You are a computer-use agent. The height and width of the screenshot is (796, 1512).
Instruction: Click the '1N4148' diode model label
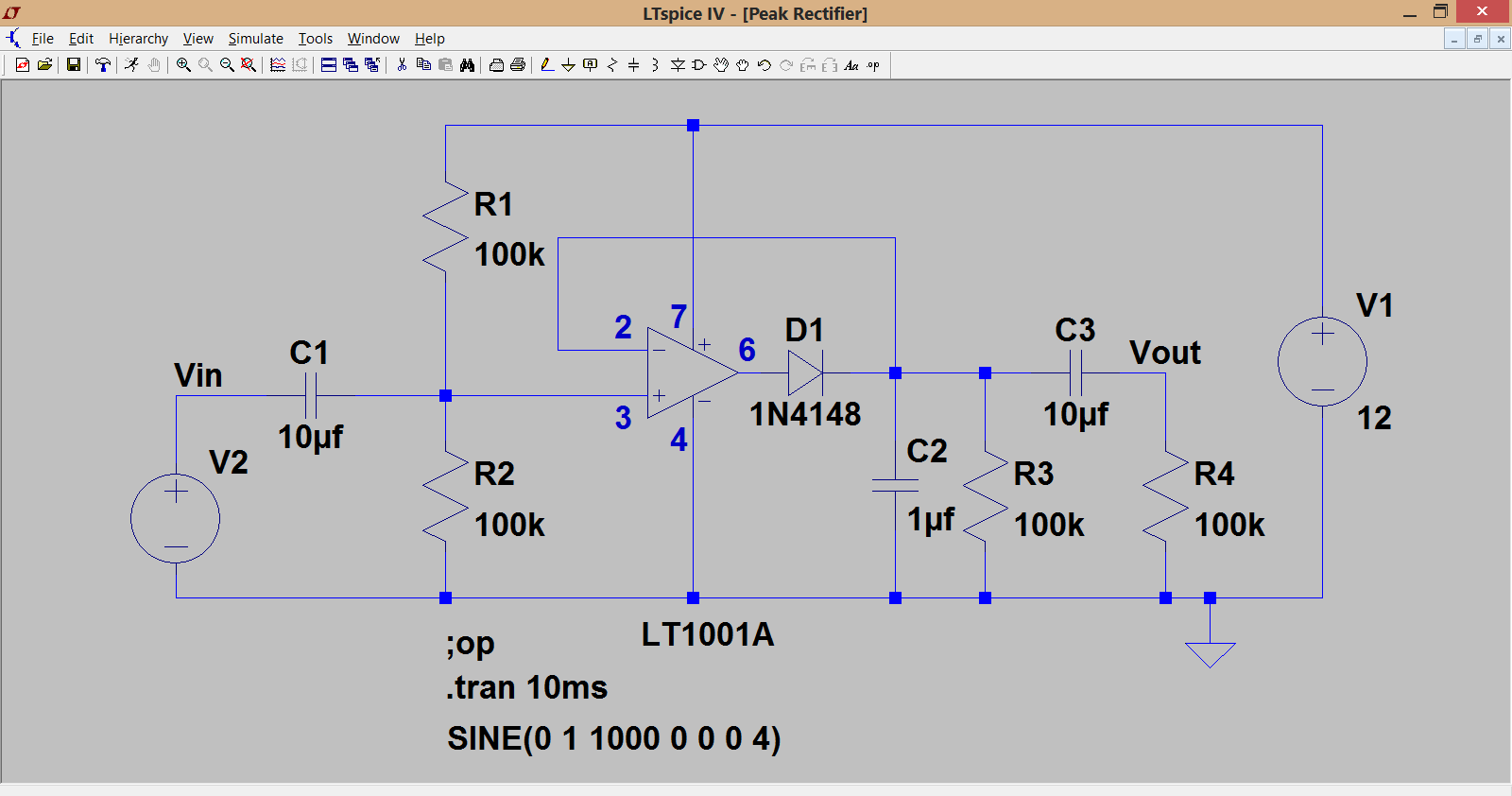(x=805, y=414)
